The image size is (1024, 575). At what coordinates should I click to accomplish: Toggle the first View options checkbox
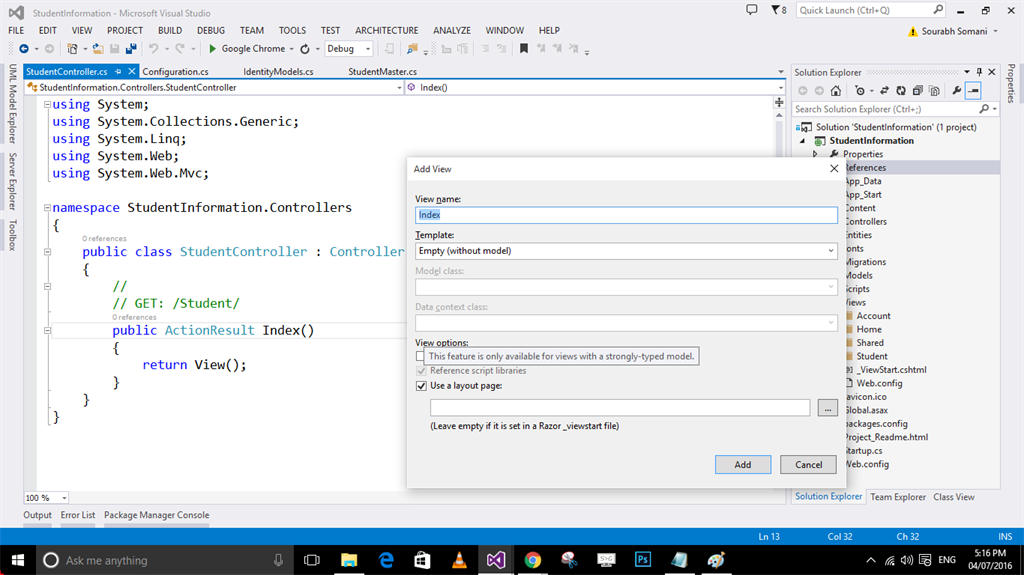420,356
